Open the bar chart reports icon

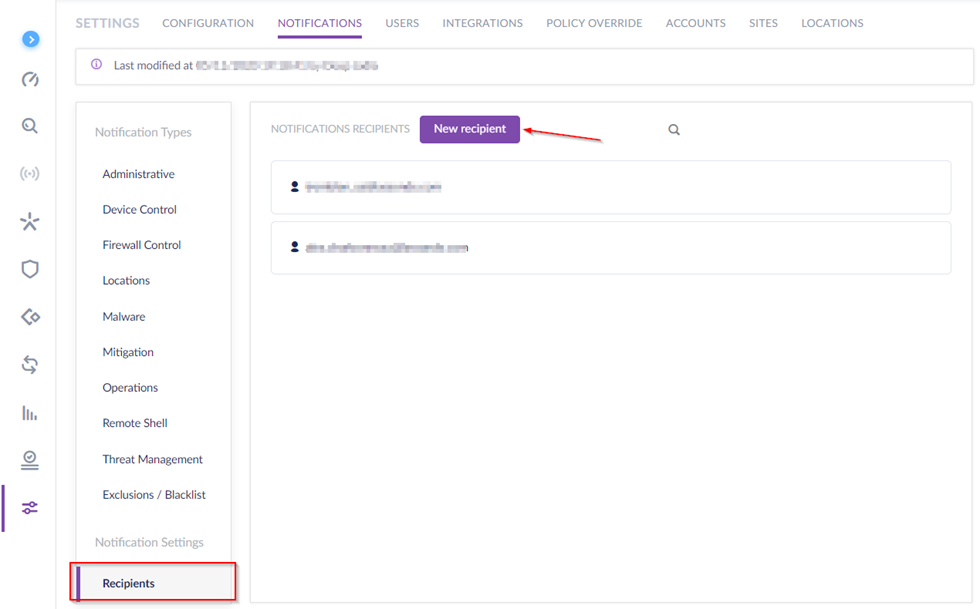click(30, 412)
